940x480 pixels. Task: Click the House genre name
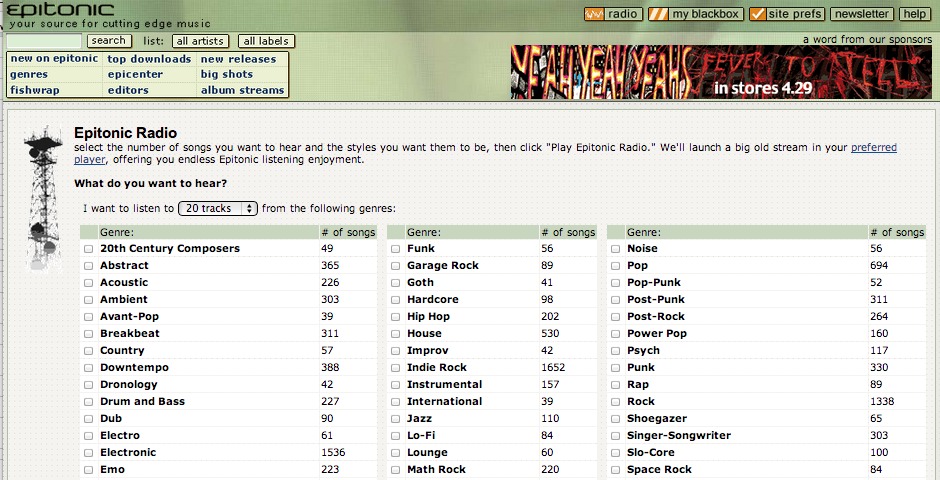424,333
